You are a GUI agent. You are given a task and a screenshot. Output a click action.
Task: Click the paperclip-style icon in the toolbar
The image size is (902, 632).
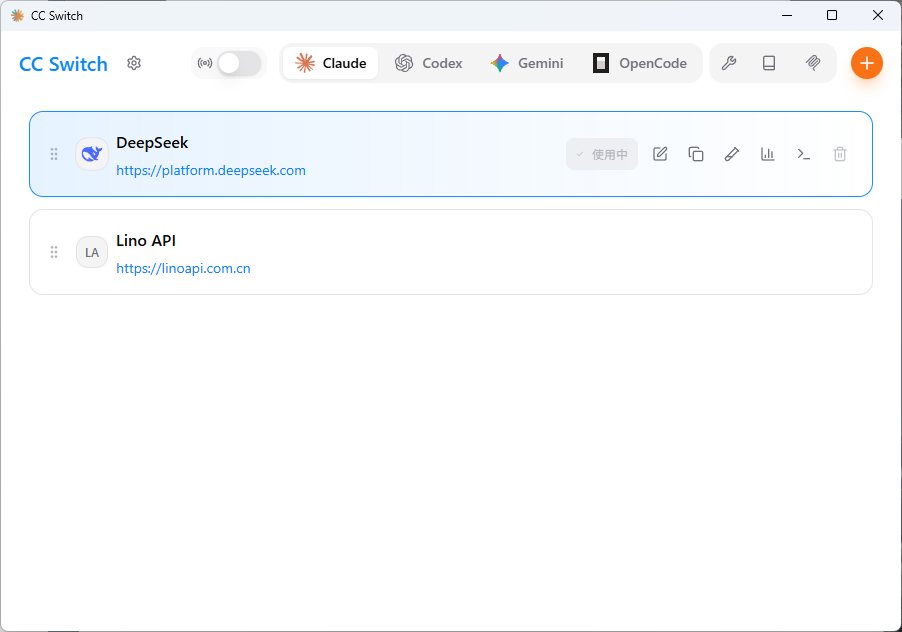tap(813, 63)
